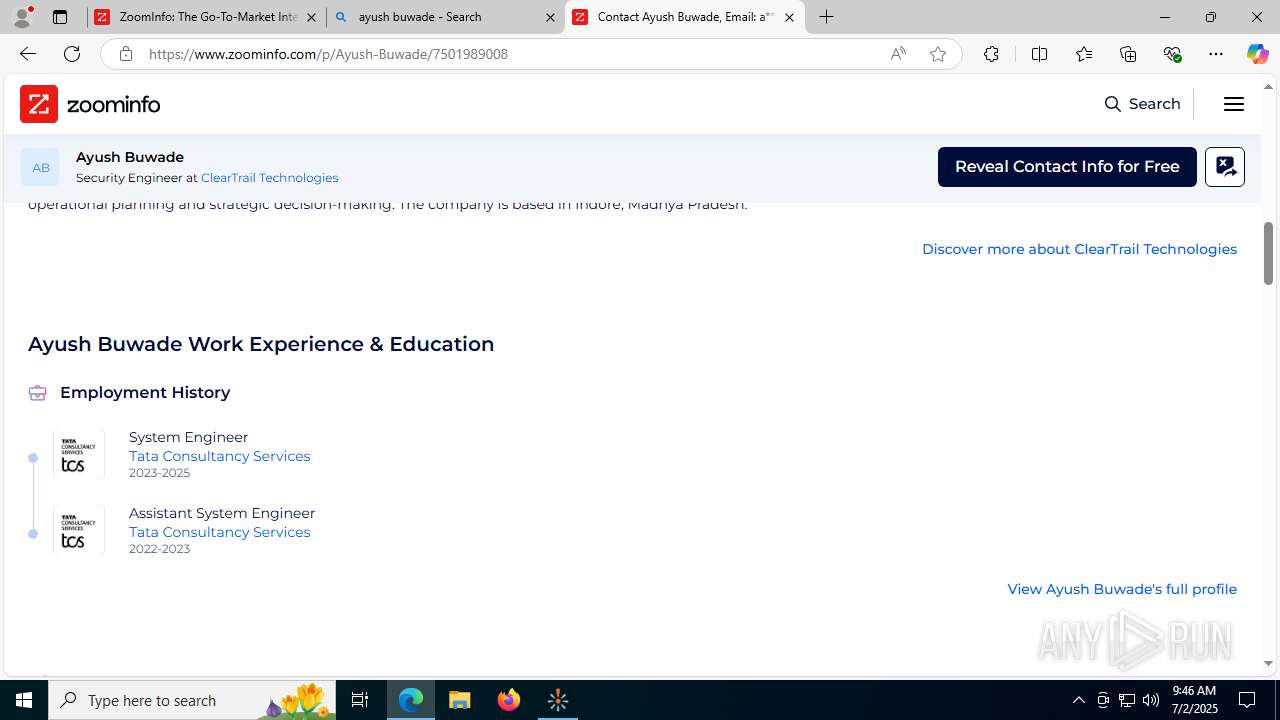The height and width of the screenshot is (720, 1280).
Task: Open Edge Settings and more menu
Action: (x=1216, y=54)
